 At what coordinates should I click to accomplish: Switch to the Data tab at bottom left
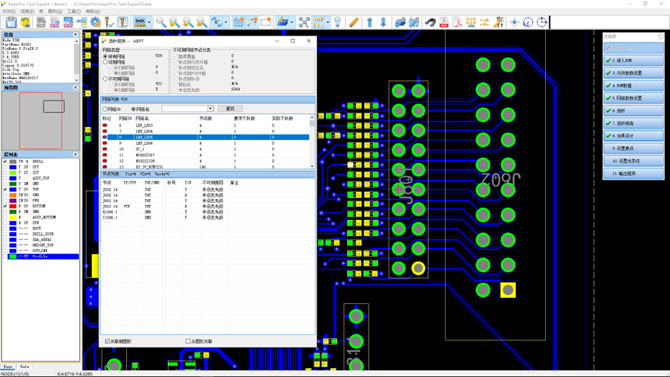click(x=24, y=366)
